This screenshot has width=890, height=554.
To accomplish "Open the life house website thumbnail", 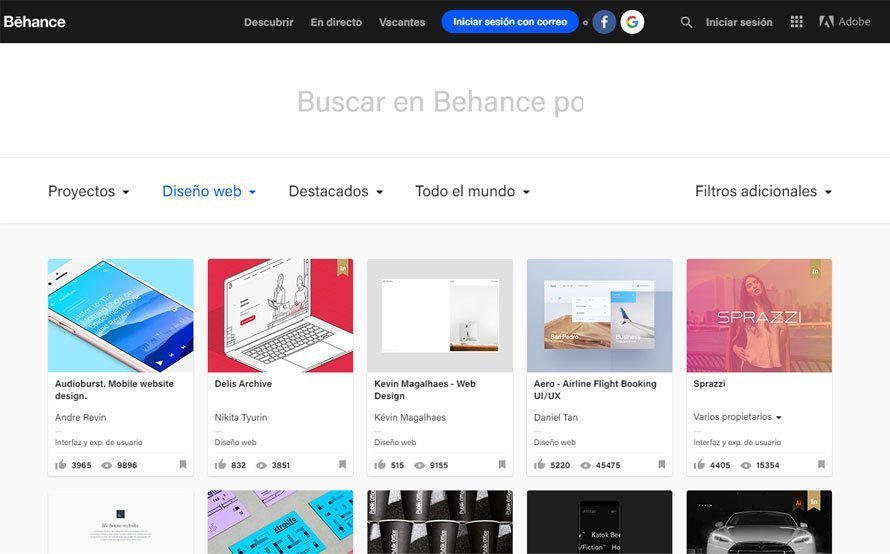I will click(121, 522).
